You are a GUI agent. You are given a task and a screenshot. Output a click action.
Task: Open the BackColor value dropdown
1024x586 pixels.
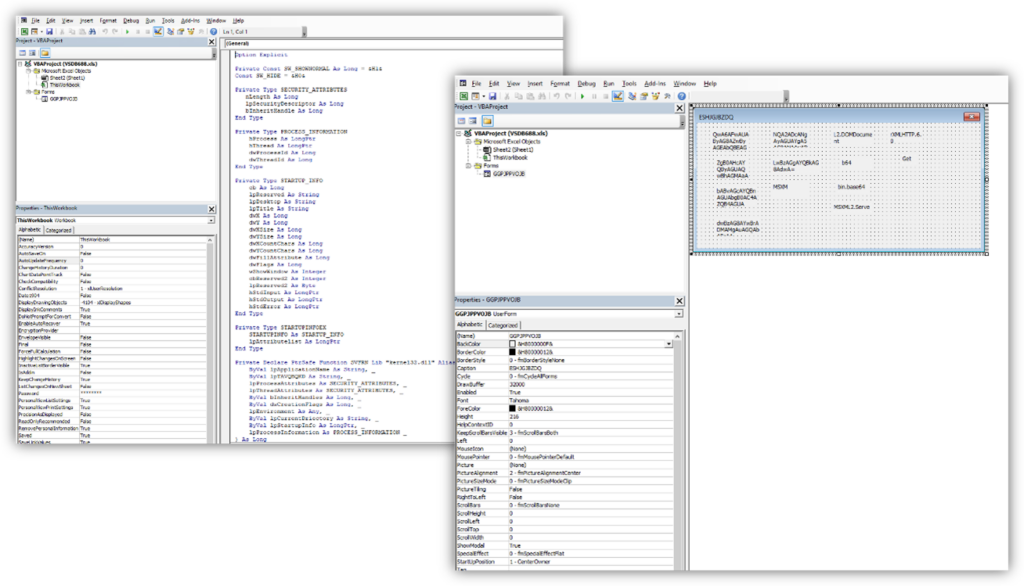click(670, 344)
